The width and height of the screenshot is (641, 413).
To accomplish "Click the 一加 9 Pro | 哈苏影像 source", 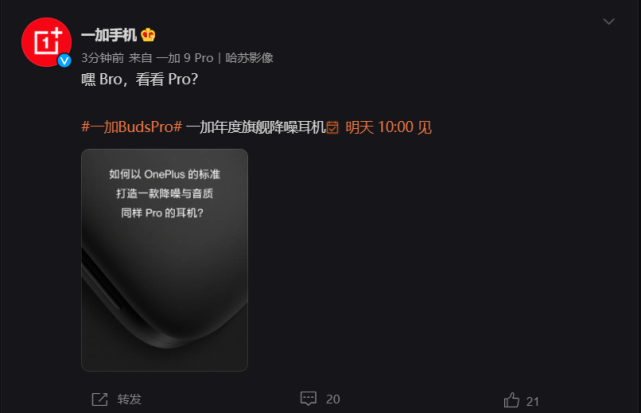I will tap(215, 58).
